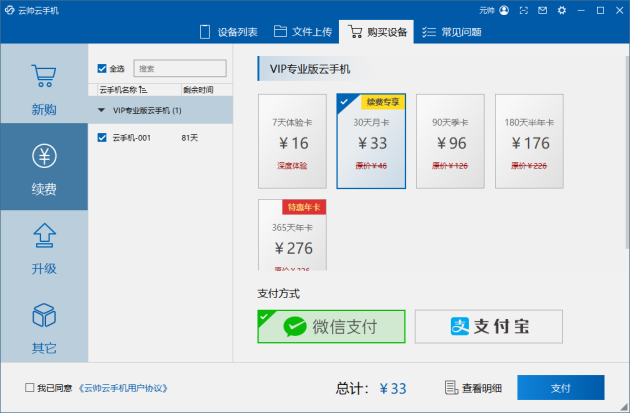Close the 云帅云手机 window
This screenshot has width=630, height=413.
tap(620, 10)
